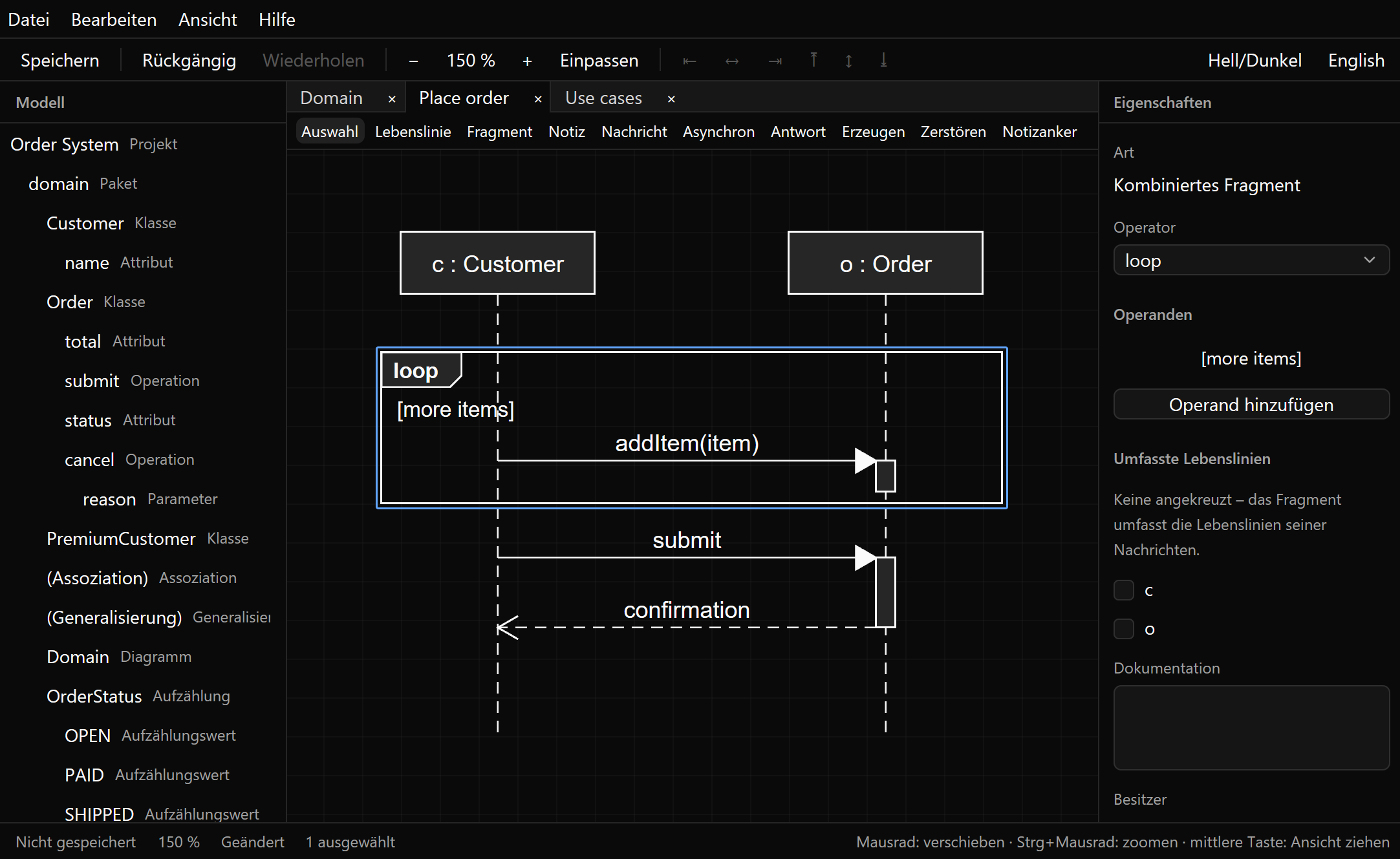1400x859 pixels.
Task: Select the domain package in tree
Action: 143,184
